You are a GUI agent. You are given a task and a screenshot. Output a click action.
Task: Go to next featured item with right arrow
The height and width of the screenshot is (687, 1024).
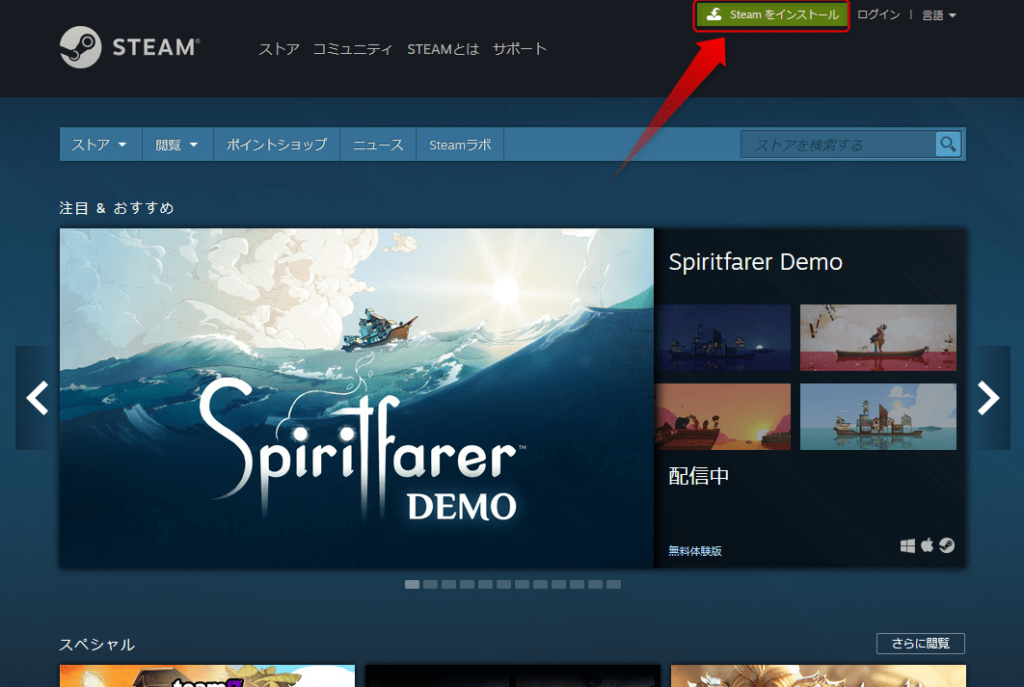click(988, 398)
